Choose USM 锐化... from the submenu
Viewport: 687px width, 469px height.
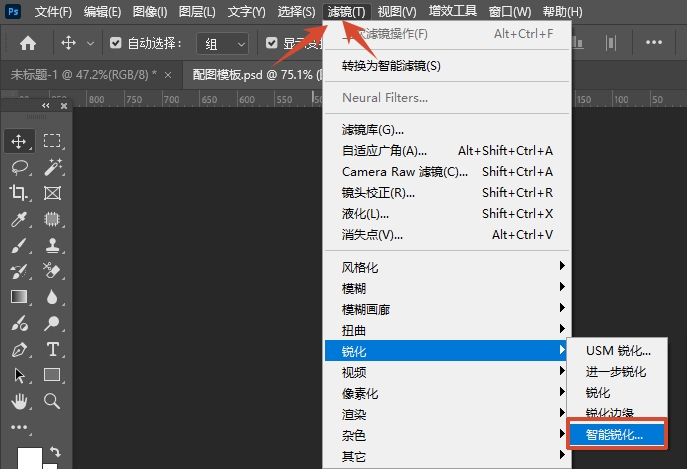[617, 351]
